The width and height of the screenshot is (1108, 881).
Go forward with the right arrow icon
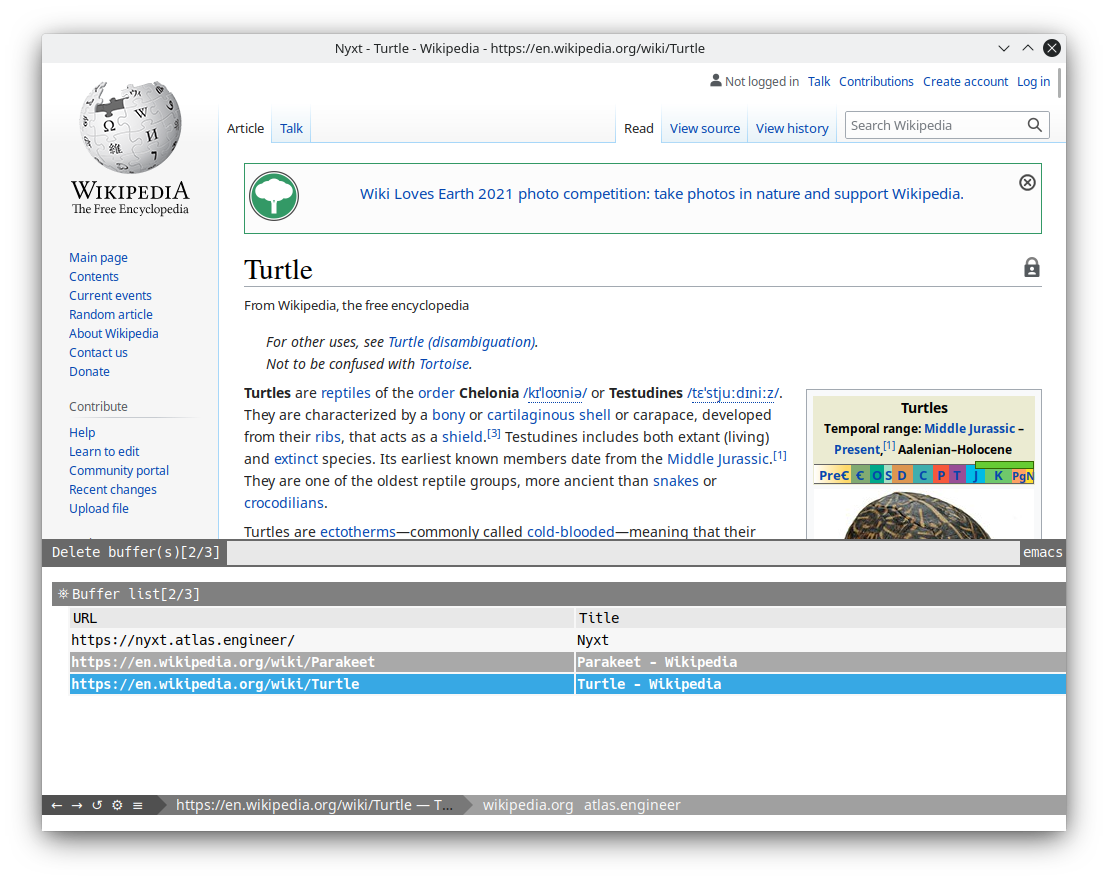[x=77, y=805]
